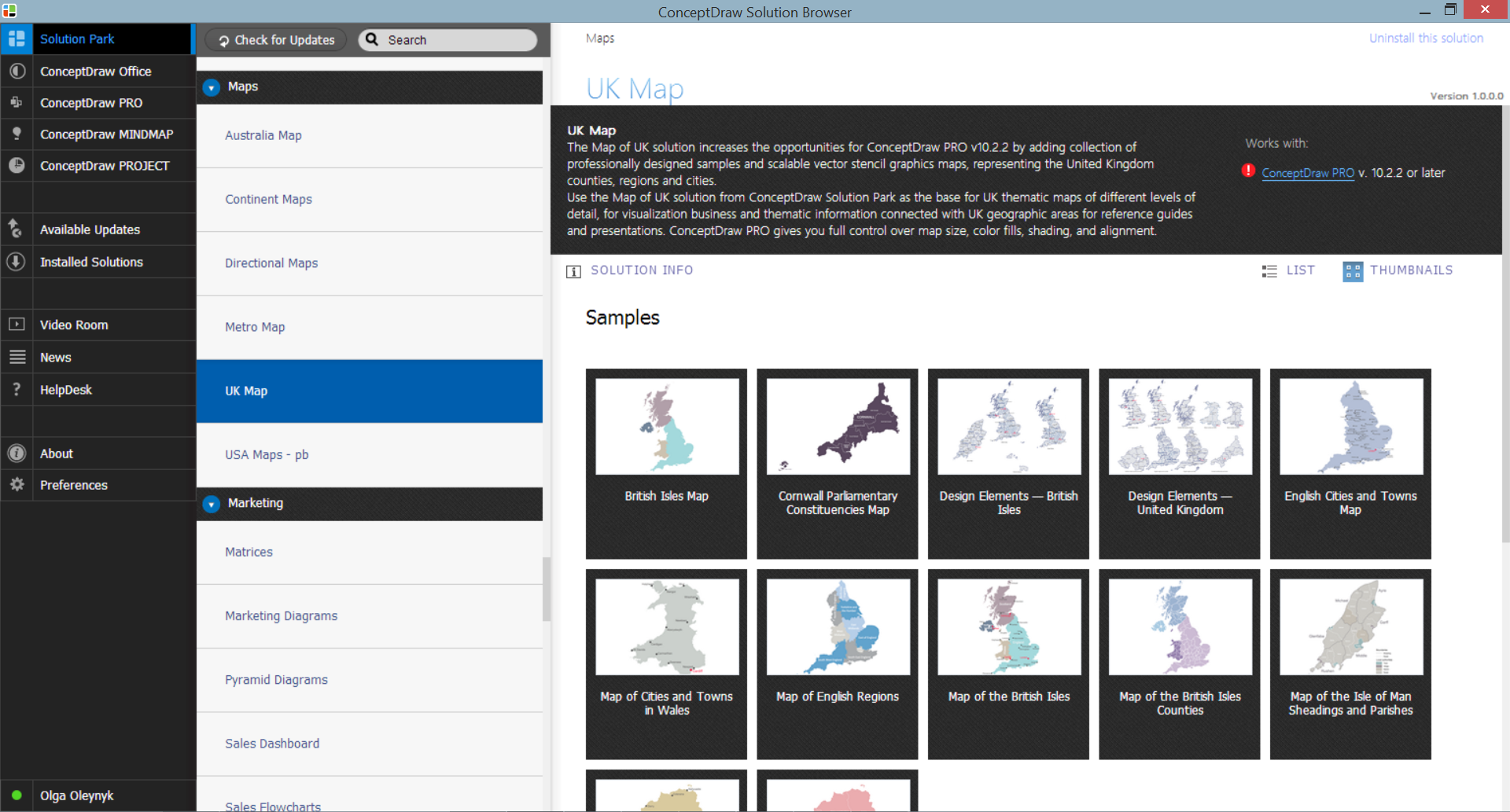Open HelpDesk section

(x=98, y=389)
